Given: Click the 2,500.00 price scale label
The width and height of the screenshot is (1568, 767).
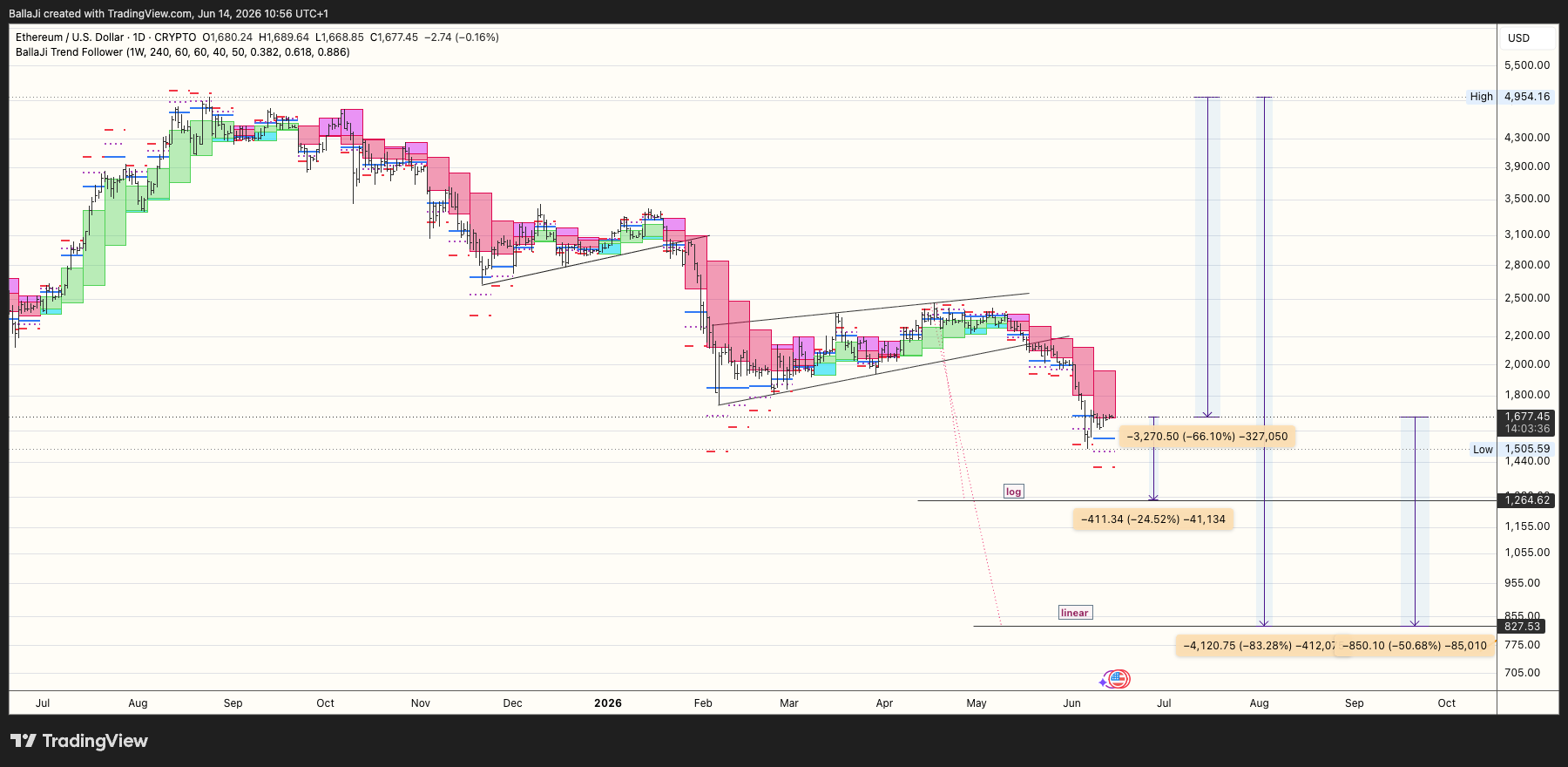Looking at the screenshot, I should coord(1527,298).
